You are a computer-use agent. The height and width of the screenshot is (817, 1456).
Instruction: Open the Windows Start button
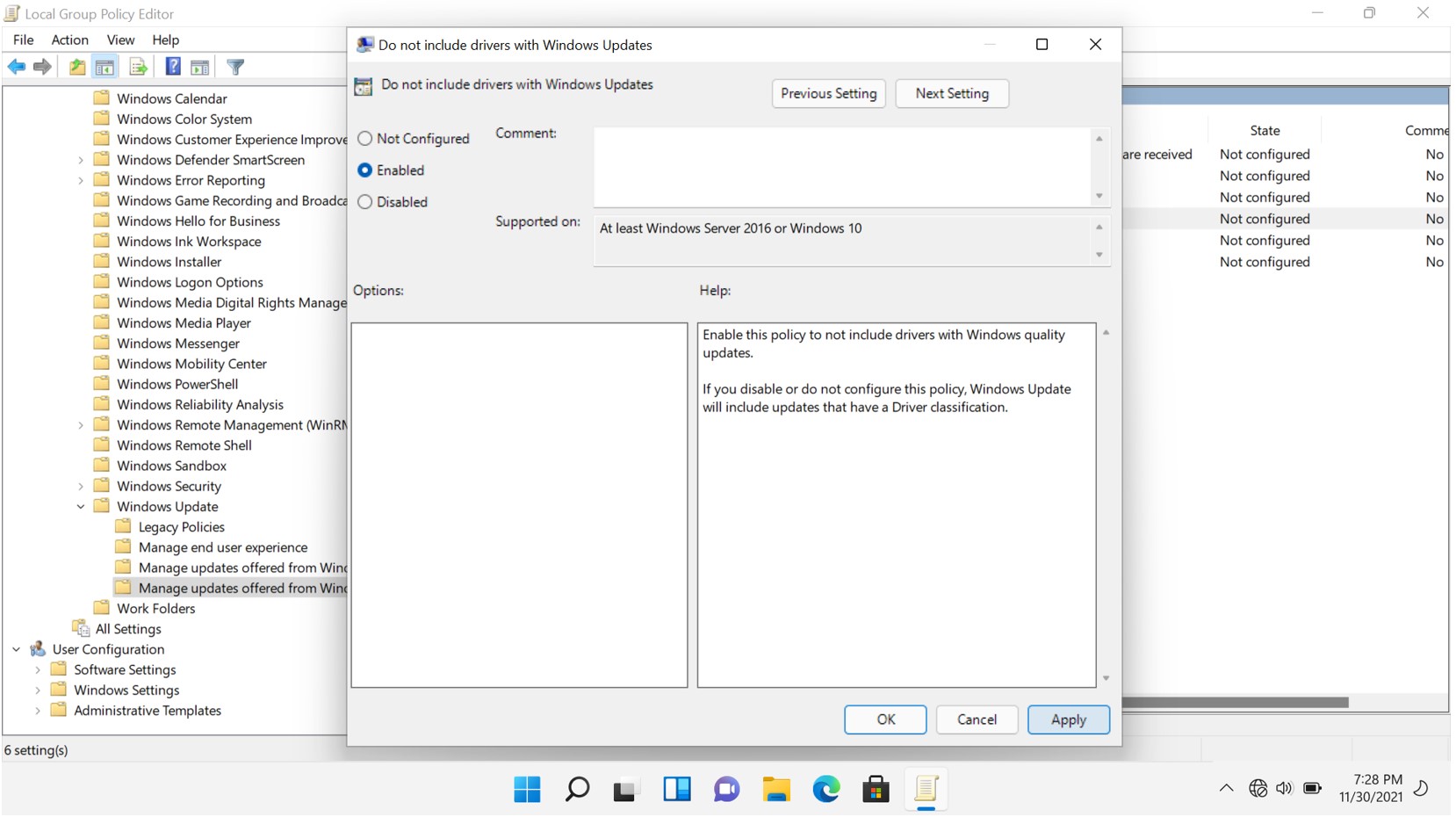point(527,789)
